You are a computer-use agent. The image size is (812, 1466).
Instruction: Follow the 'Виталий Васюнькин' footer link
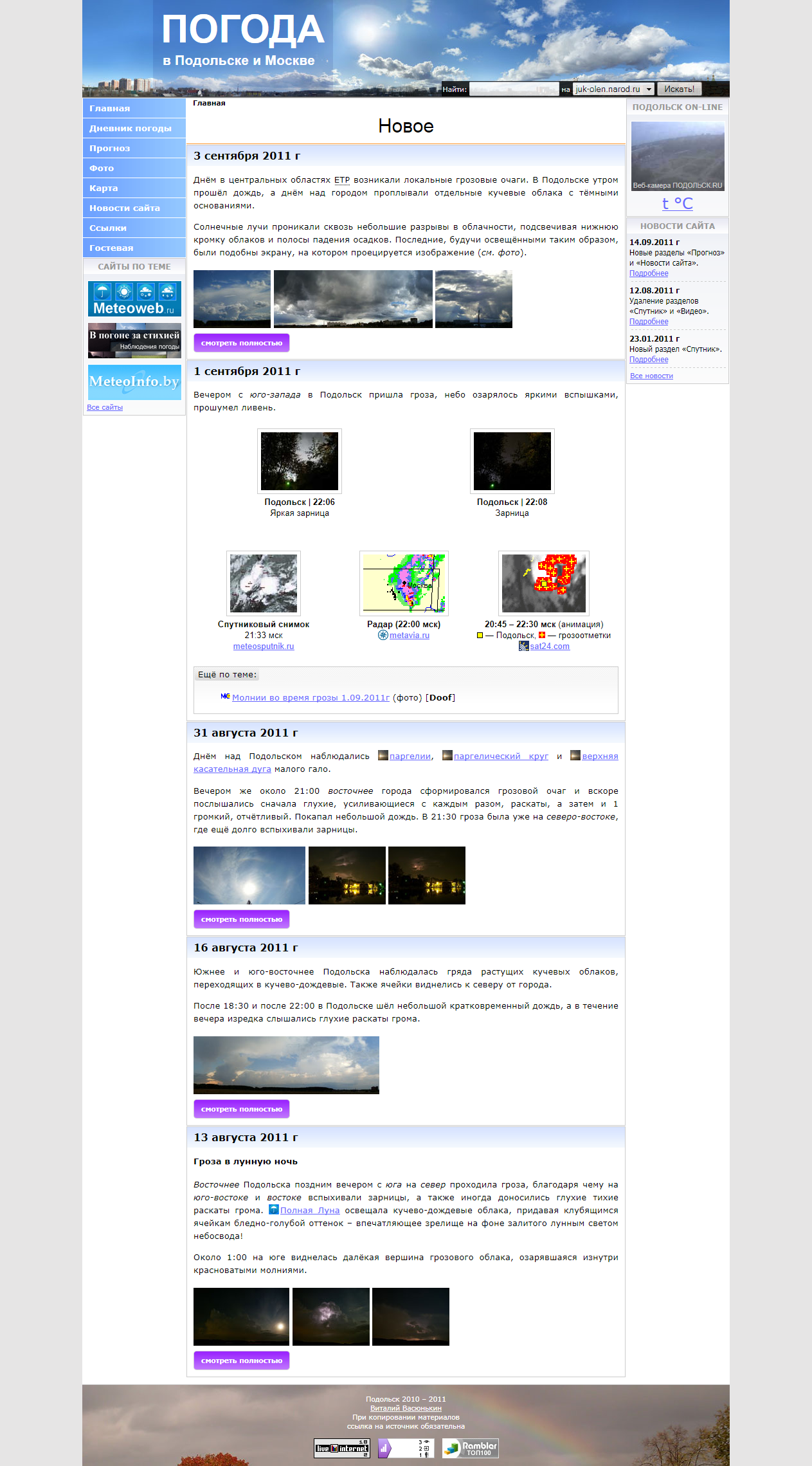click(406, 1408)
